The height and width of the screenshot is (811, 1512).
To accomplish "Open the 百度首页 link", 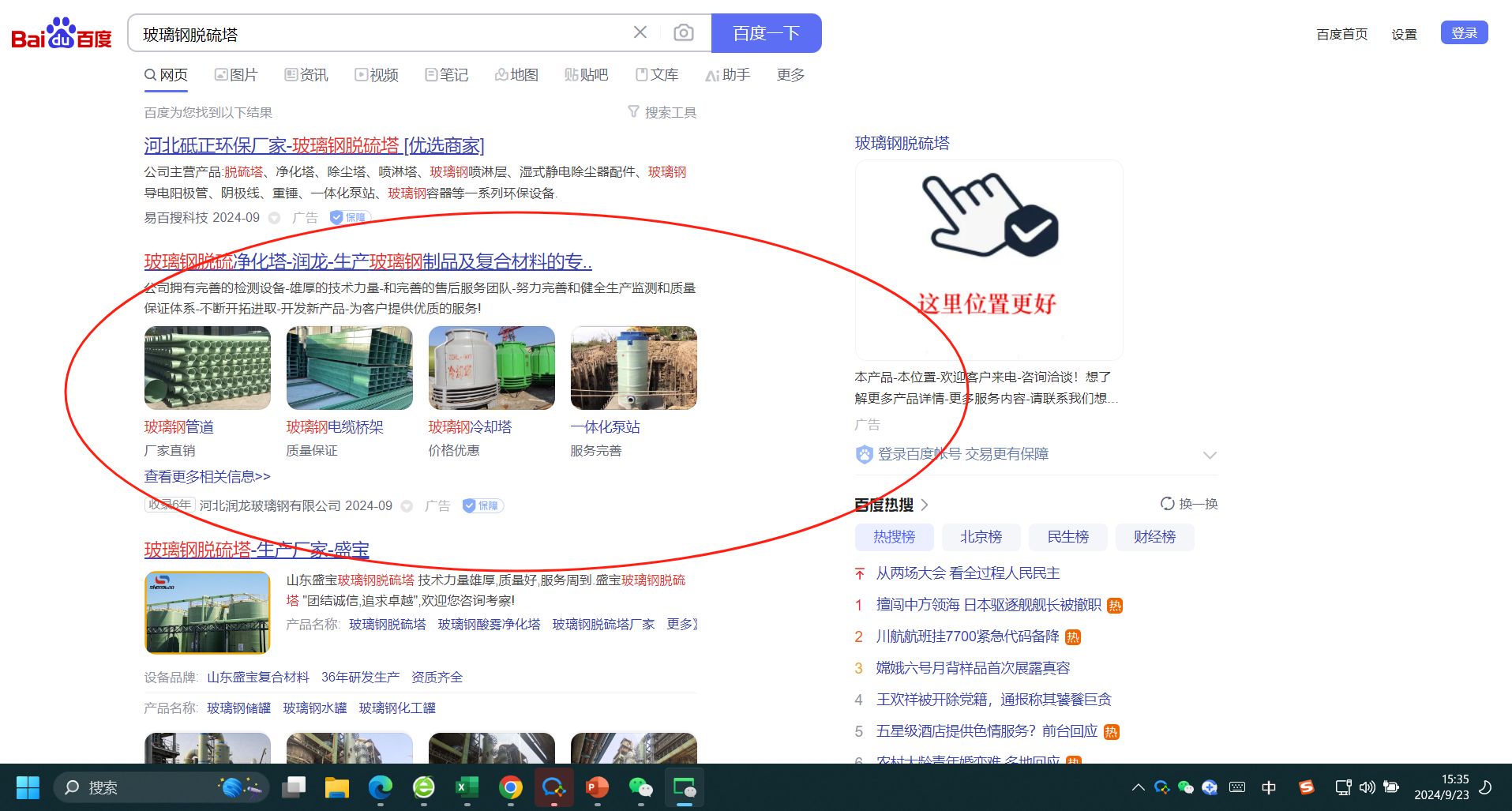I will [x=1341, y=34].
